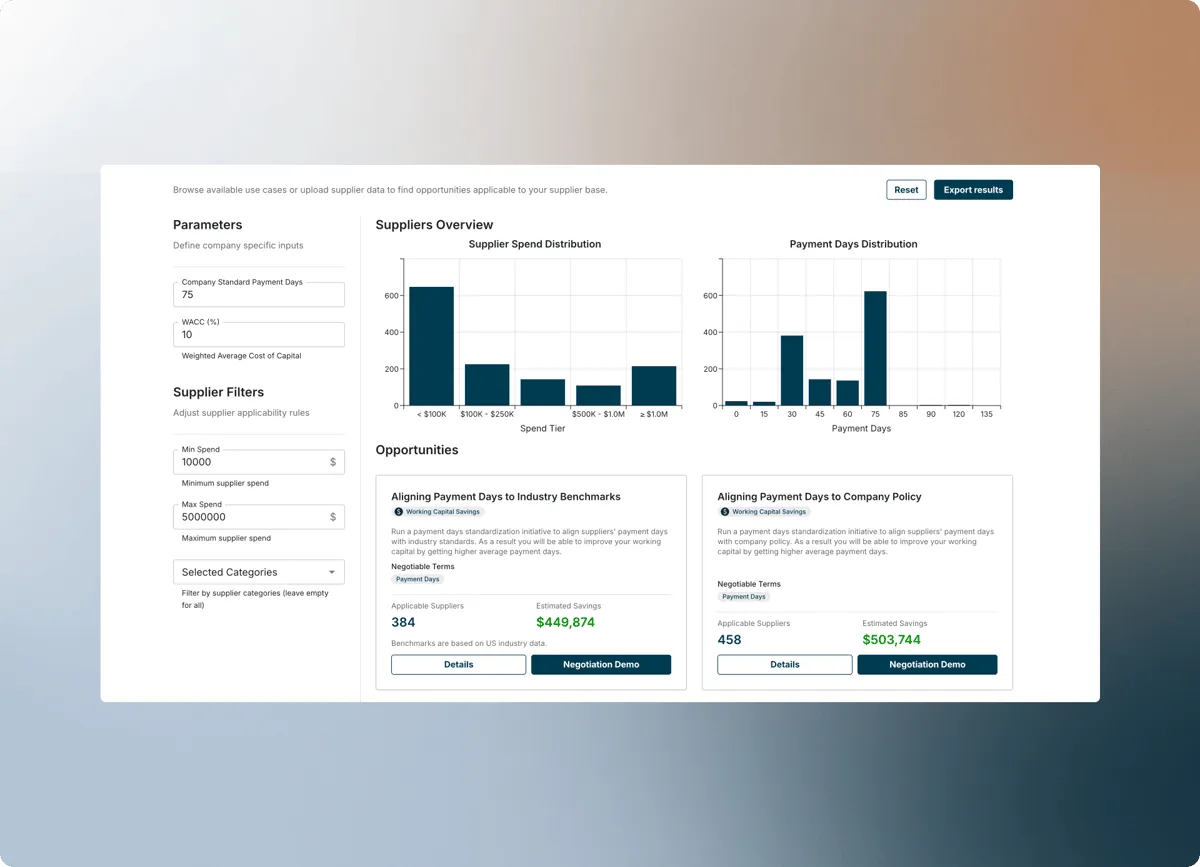Click the 'Parameters' heading
This screenshot has width=1200, height=867.
click(x=207, y=225)
